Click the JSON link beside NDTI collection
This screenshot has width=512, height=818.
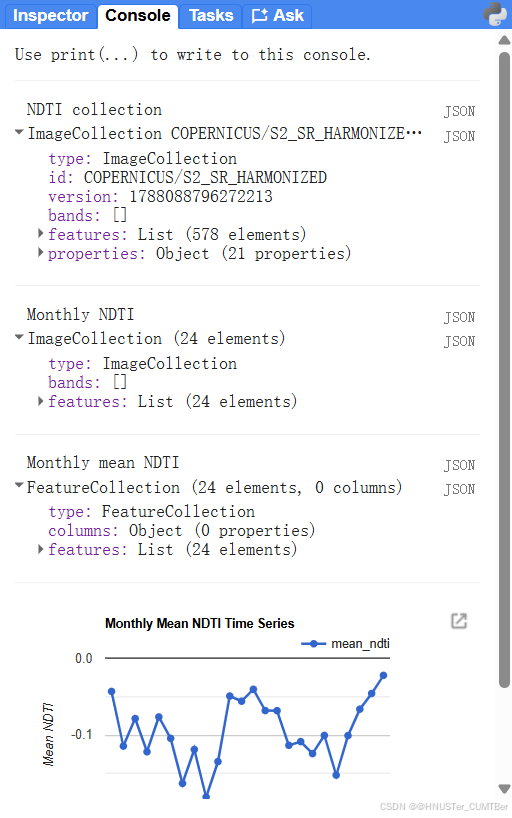pyautogui.click(x=459, y=111)
